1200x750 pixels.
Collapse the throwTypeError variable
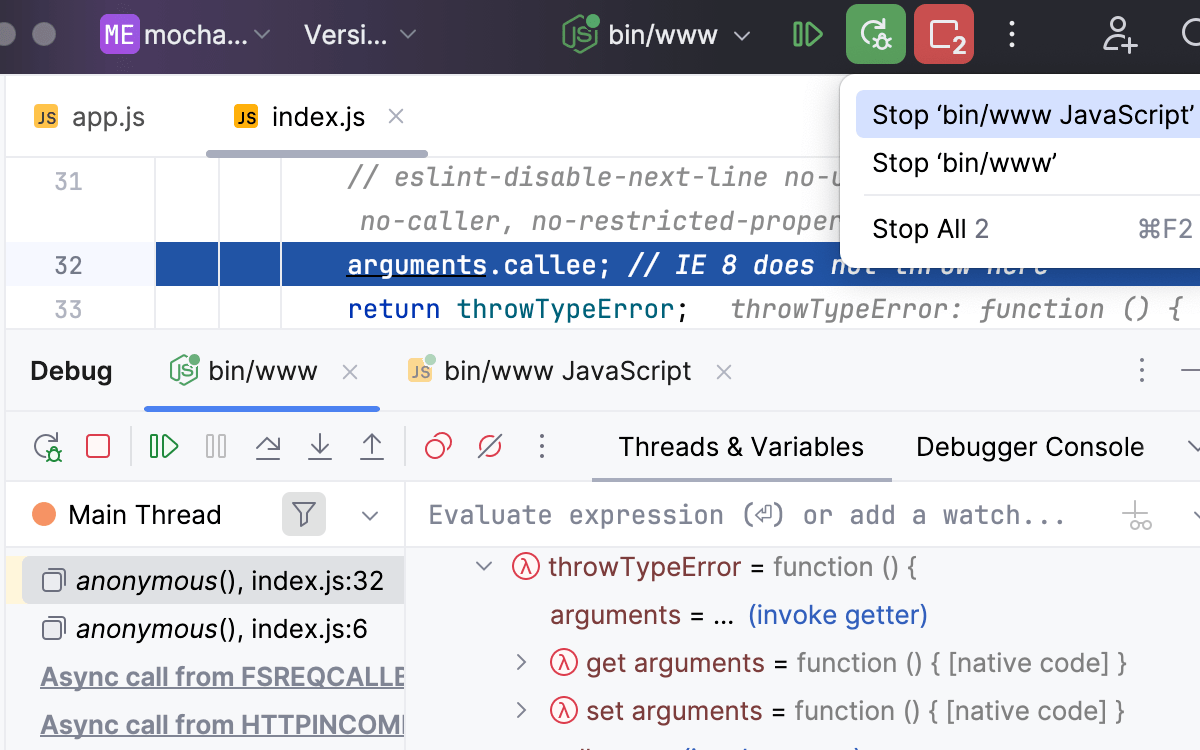coord(484,566)
